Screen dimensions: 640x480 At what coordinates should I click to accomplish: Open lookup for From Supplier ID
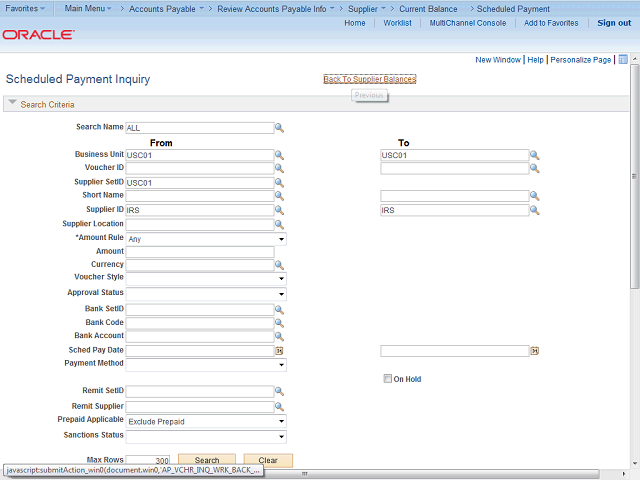pos(279,210)
